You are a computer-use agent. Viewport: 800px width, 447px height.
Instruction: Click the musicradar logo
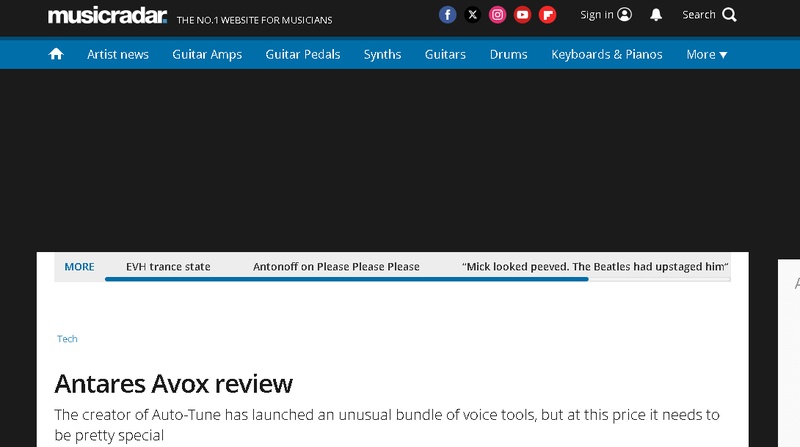coord(107,16)
